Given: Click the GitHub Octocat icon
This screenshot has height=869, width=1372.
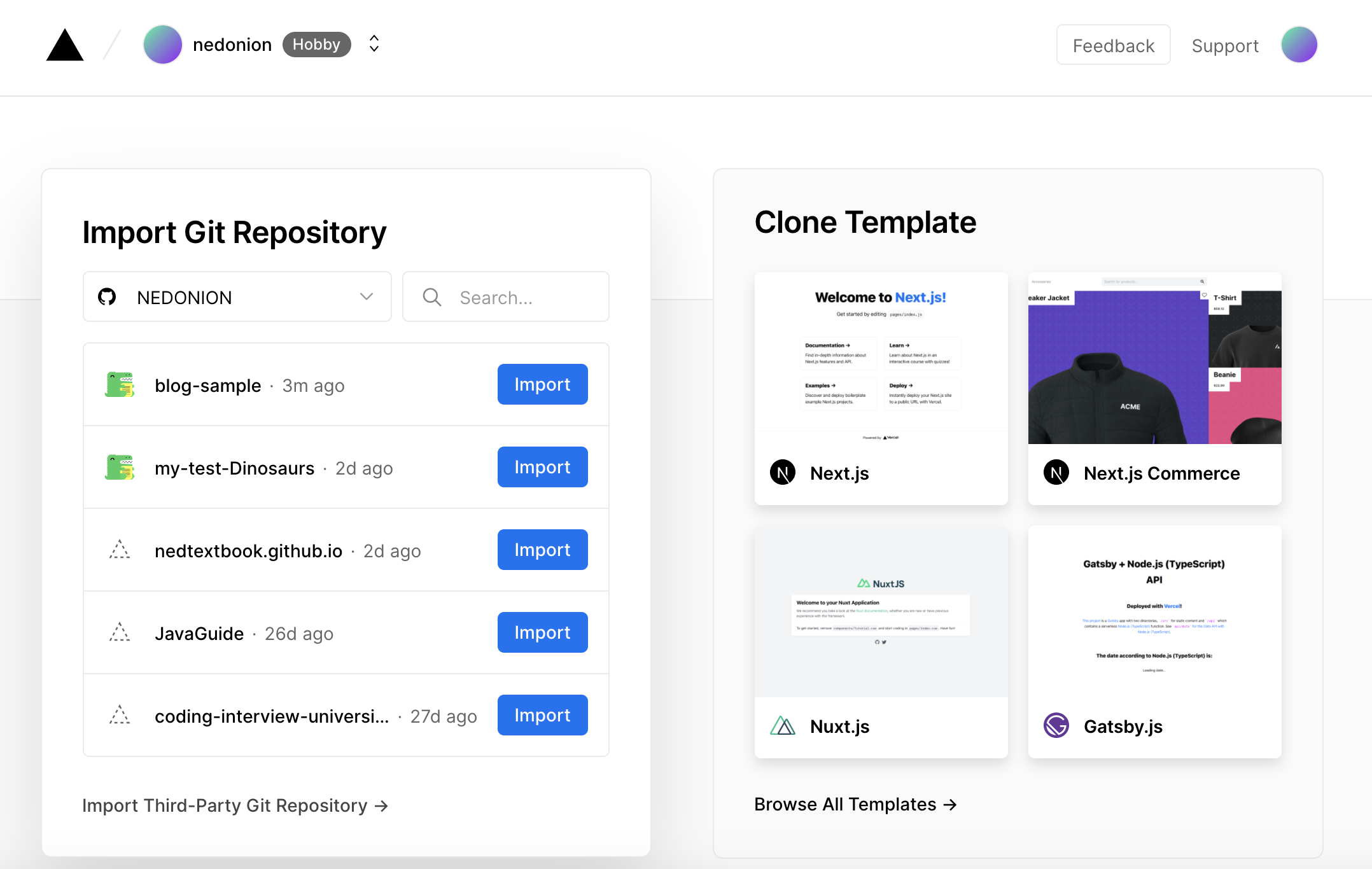Looking at the screenshot, I should pyautogui.click(x=108, y=297).
